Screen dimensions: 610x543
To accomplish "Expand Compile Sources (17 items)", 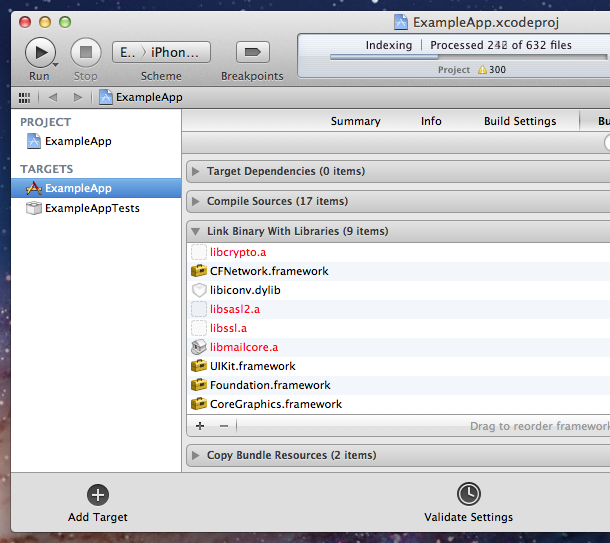I will 196,201.
